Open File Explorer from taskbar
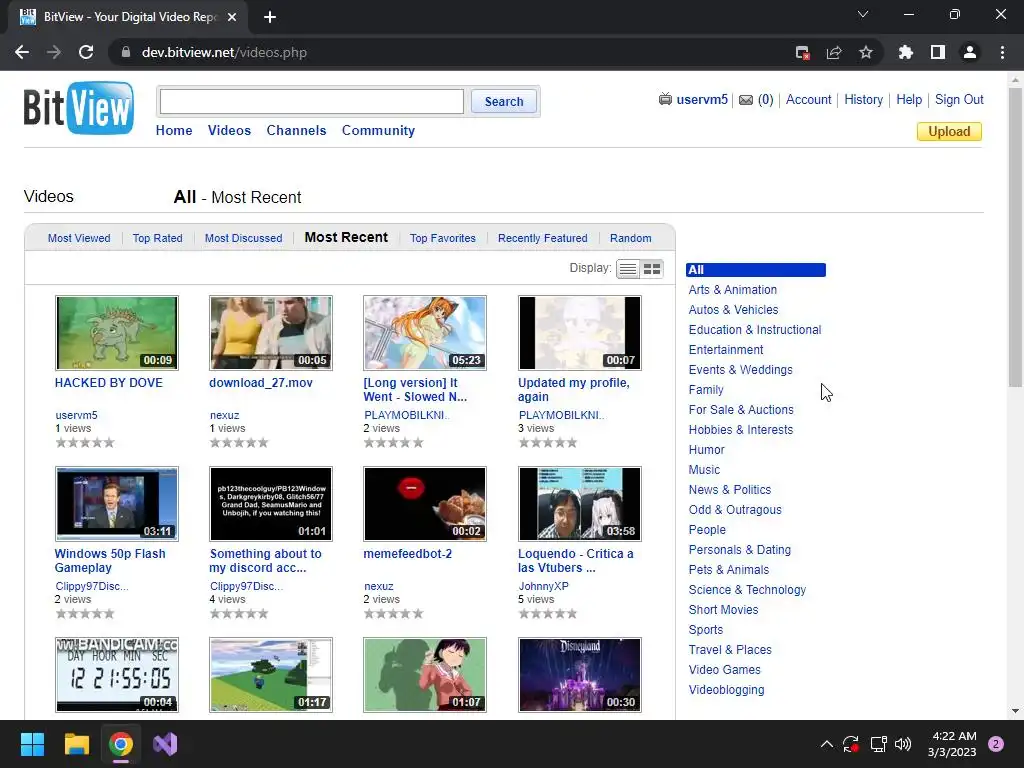Image resolution: width=1024 pixels, height=768 pixels. (x=76, y=744)
